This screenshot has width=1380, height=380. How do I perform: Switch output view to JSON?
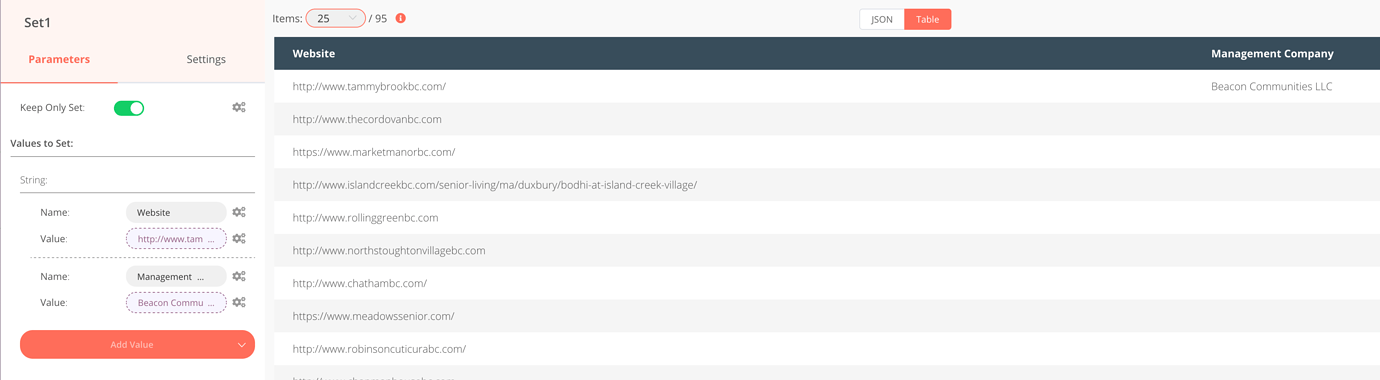coord(882,19)
